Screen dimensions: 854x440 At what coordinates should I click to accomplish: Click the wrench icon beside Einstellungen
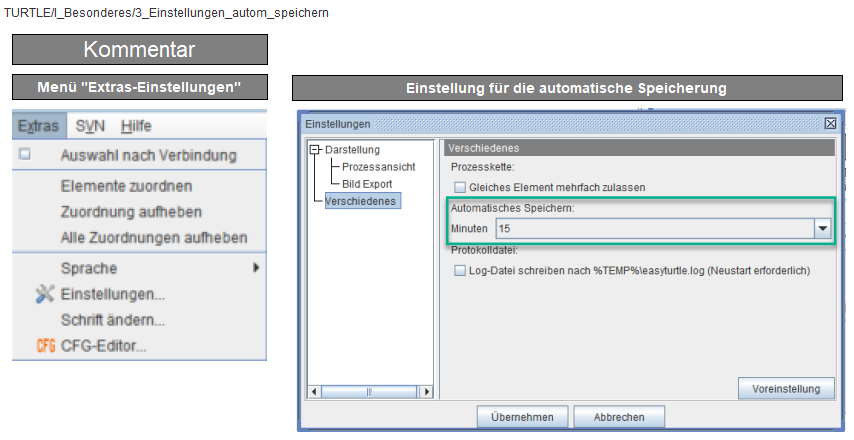click(x=44, y=295)
